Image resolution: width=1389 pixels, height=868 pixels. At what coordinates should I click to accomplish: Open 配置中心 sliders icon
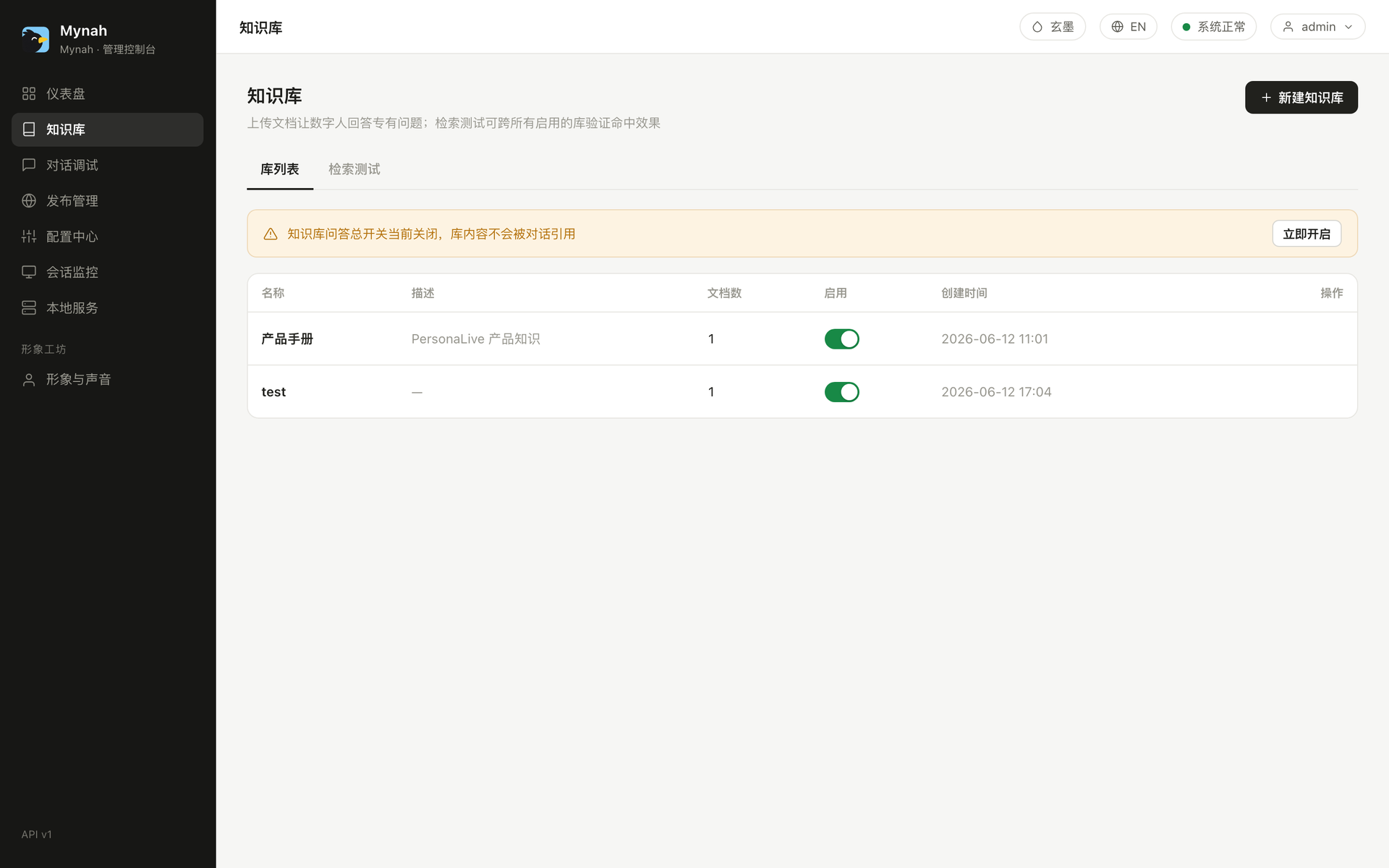click(29, 237)
